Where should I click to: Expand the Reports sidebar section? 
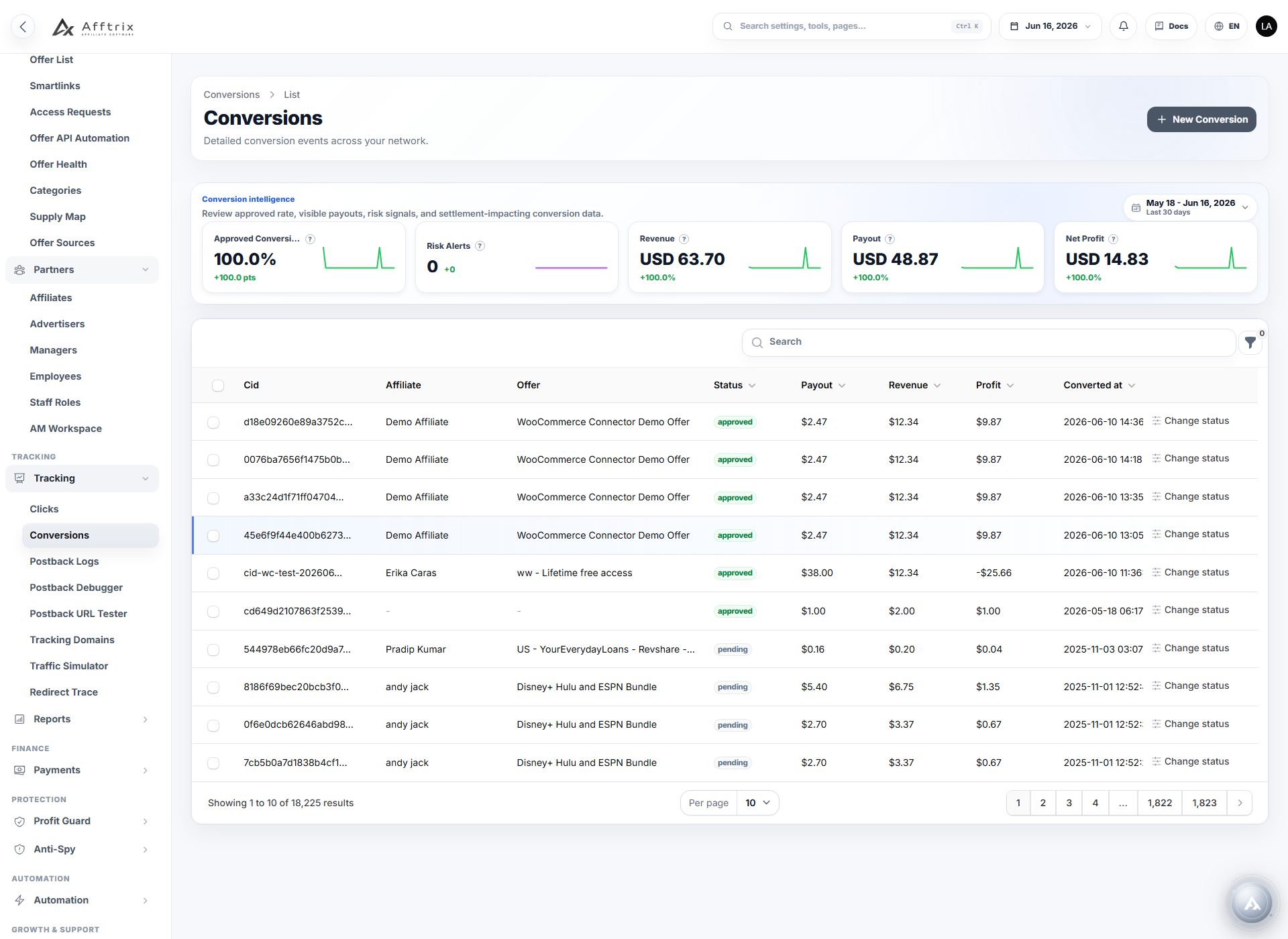(x=82, y=719)
